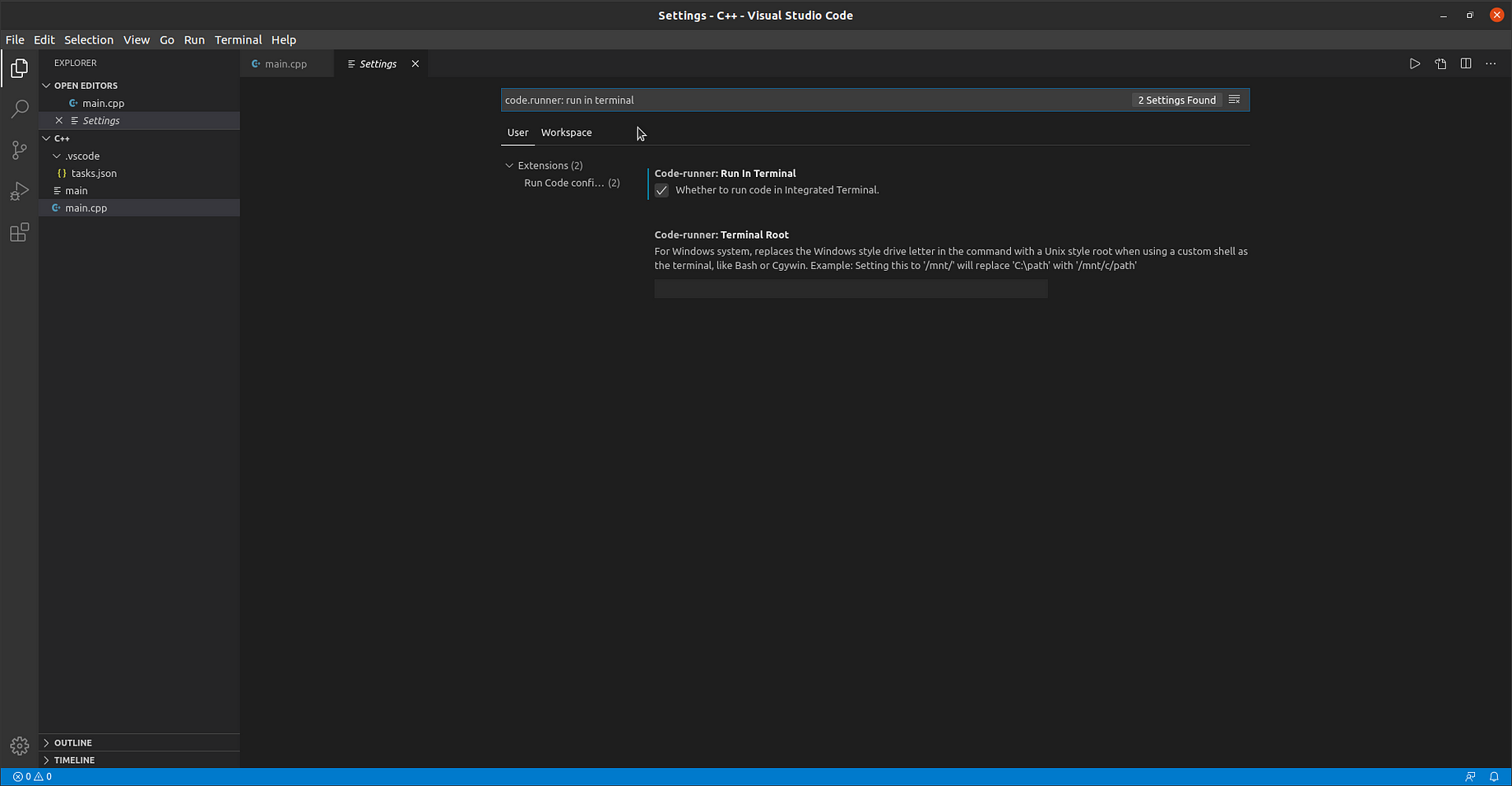The width and height of the screenshot is (1512, 786).
Task: Click the Terminal Root text field
Action: (851, 289)
